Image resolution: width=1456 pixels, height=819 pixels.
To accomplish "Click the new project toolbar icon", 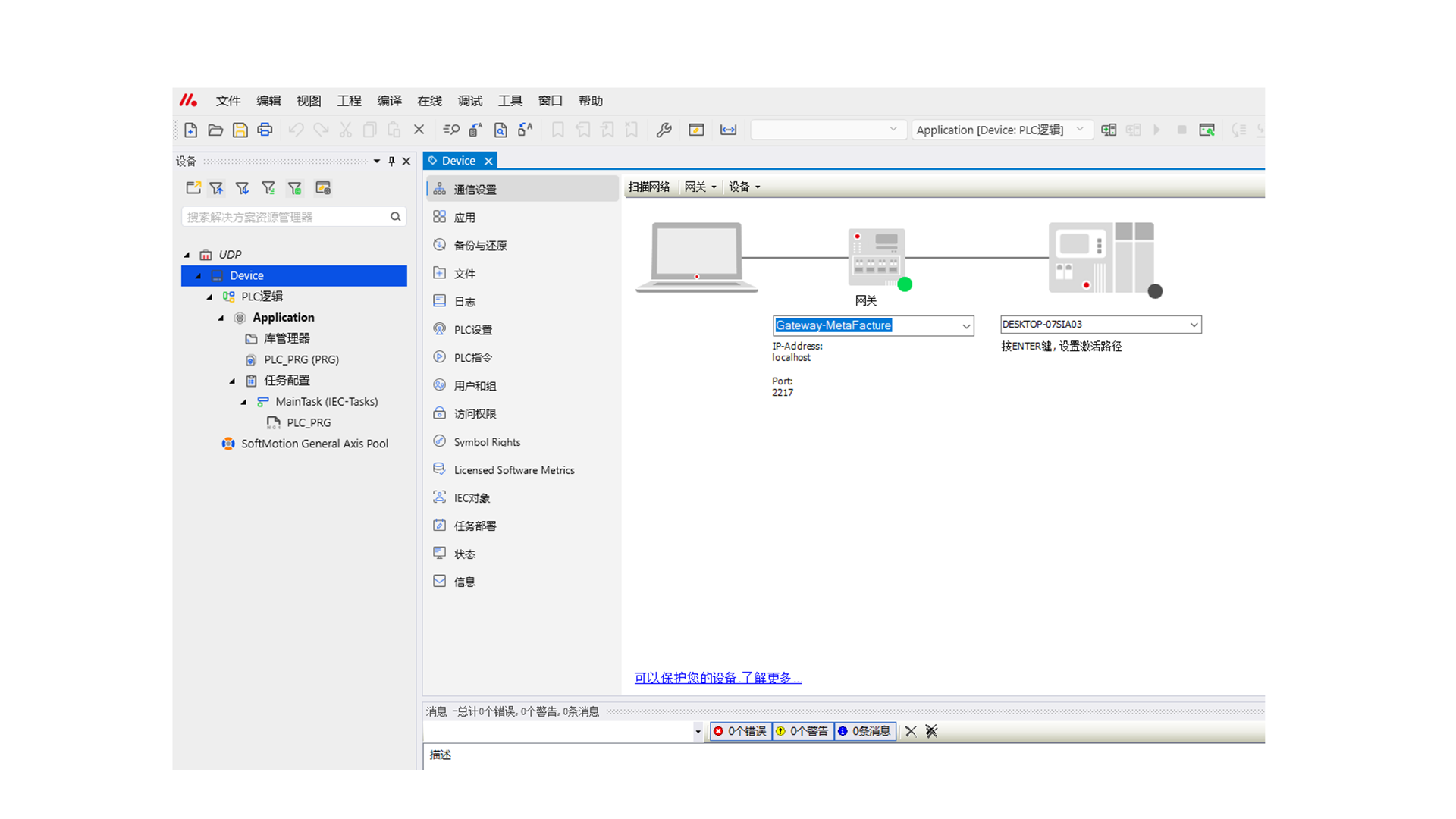I will pyautogui.click(x=191, y=130).
